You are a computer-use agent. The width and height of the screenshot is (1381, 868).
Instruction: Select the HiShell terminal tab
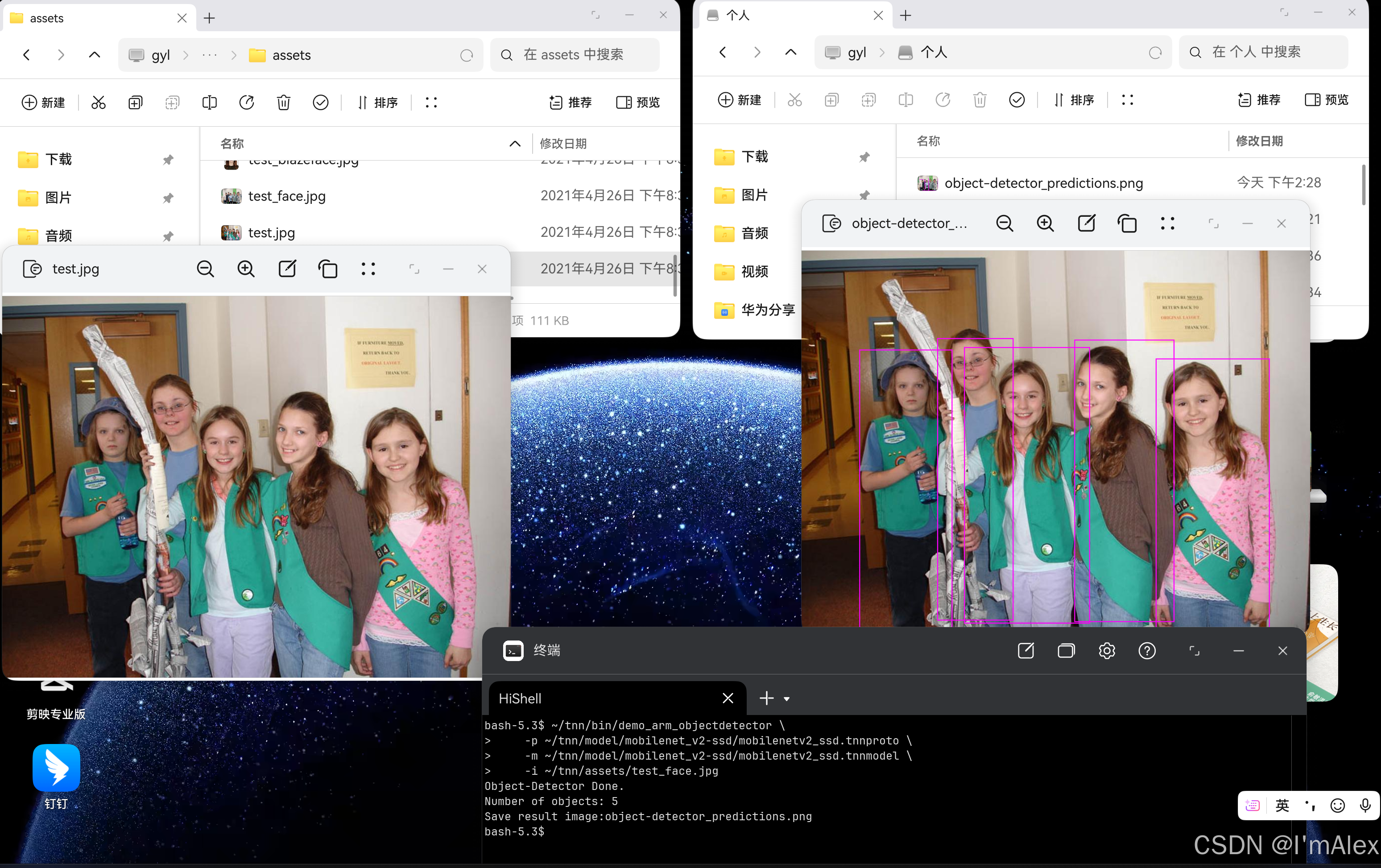coord(617,699)
